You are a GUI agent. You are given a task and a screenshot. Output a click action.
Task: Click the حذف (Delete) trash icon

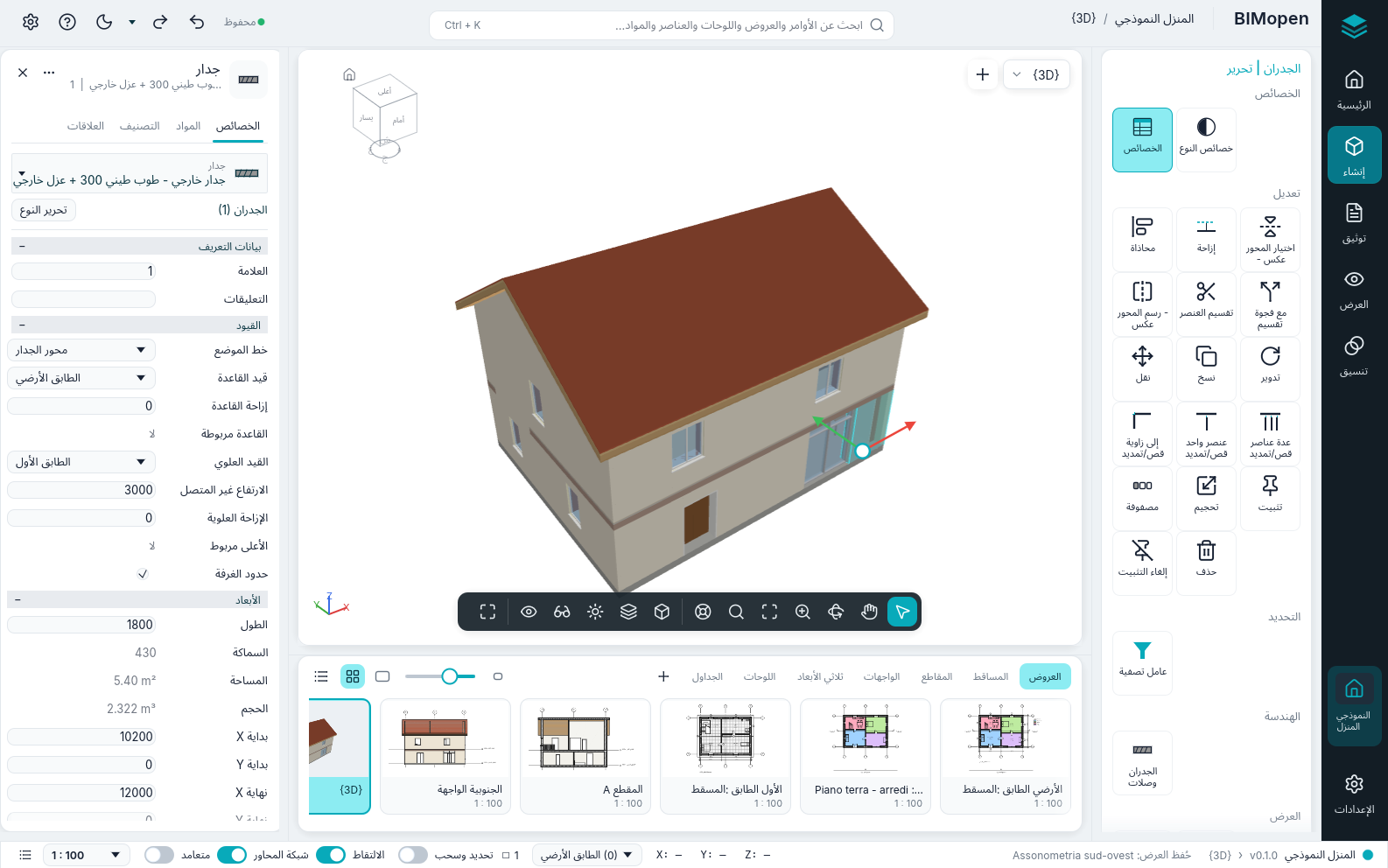click(x=1206, y=563)
